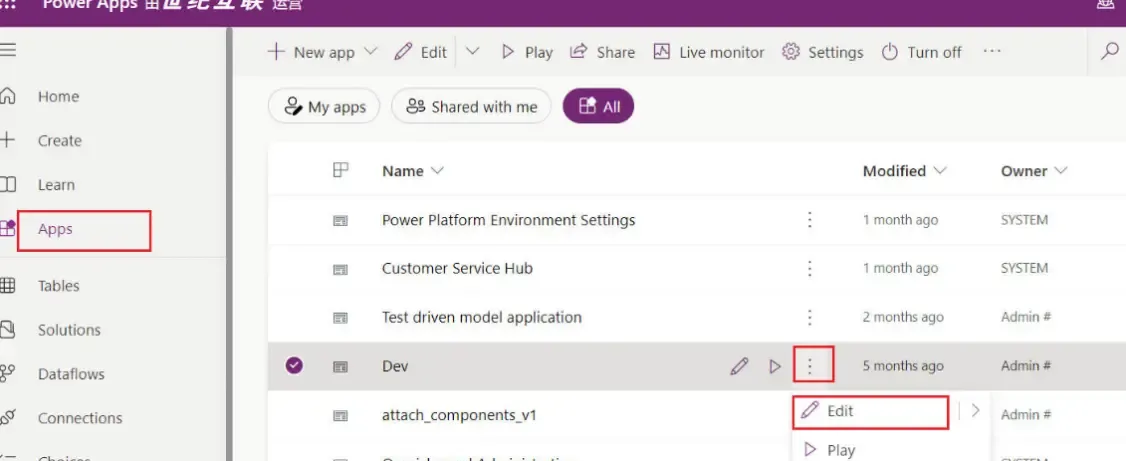Click the attach_components_v1 app type icon
The image size is (1126, 461).
(x=340, y=415)
